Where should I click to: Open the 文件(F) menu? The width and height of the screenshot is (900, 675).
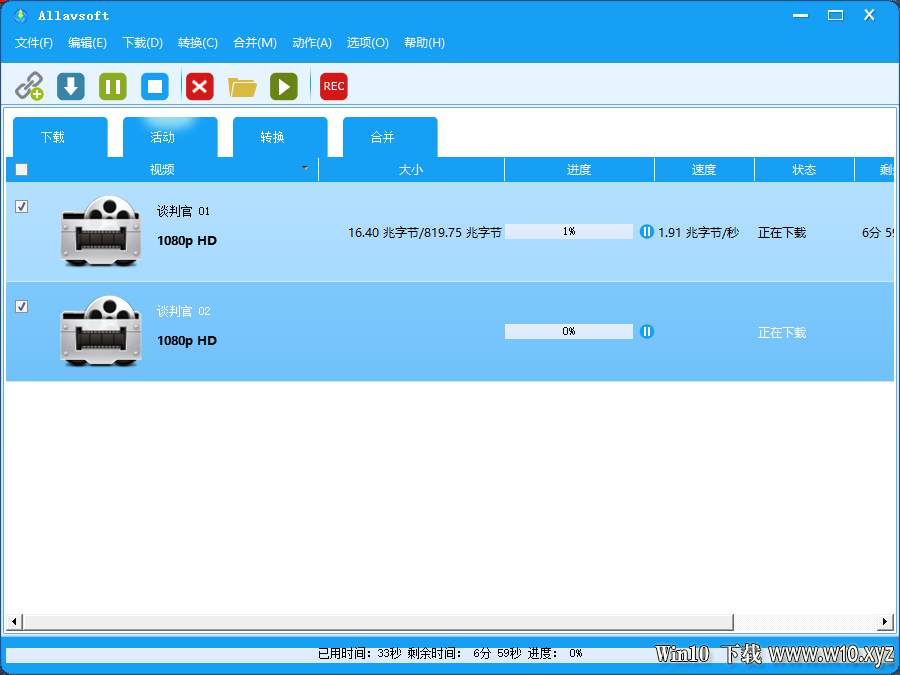click(x=34, y=42)
